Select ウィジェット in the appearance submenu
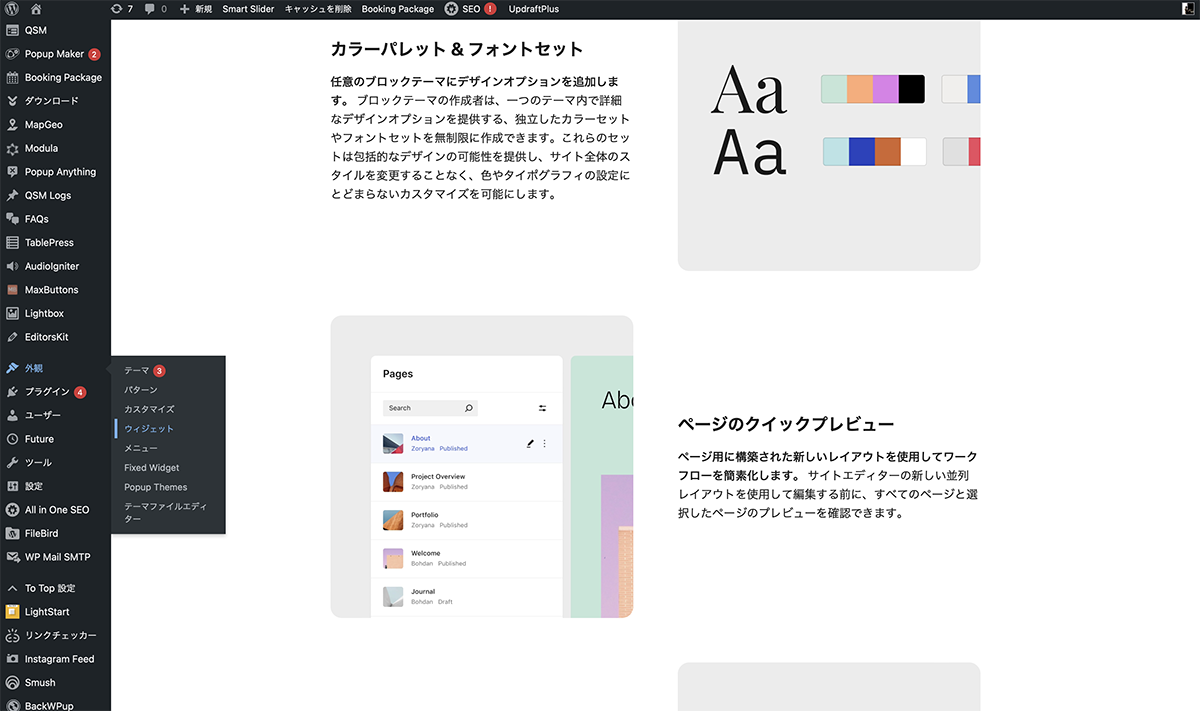 pos(149,429)
